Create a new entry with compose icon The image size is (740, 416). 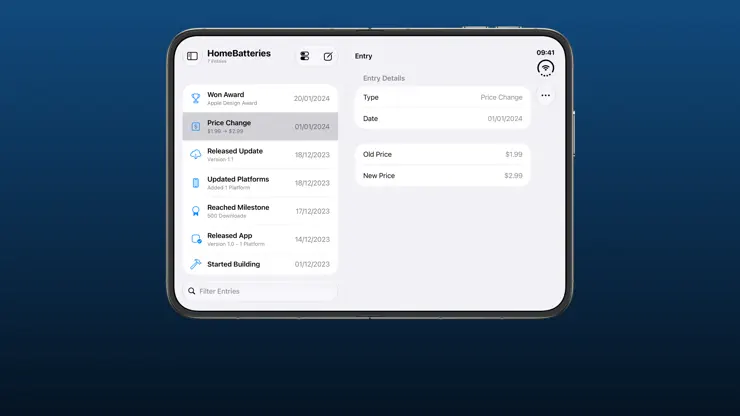pyautogui.click(x=328, y=56)
